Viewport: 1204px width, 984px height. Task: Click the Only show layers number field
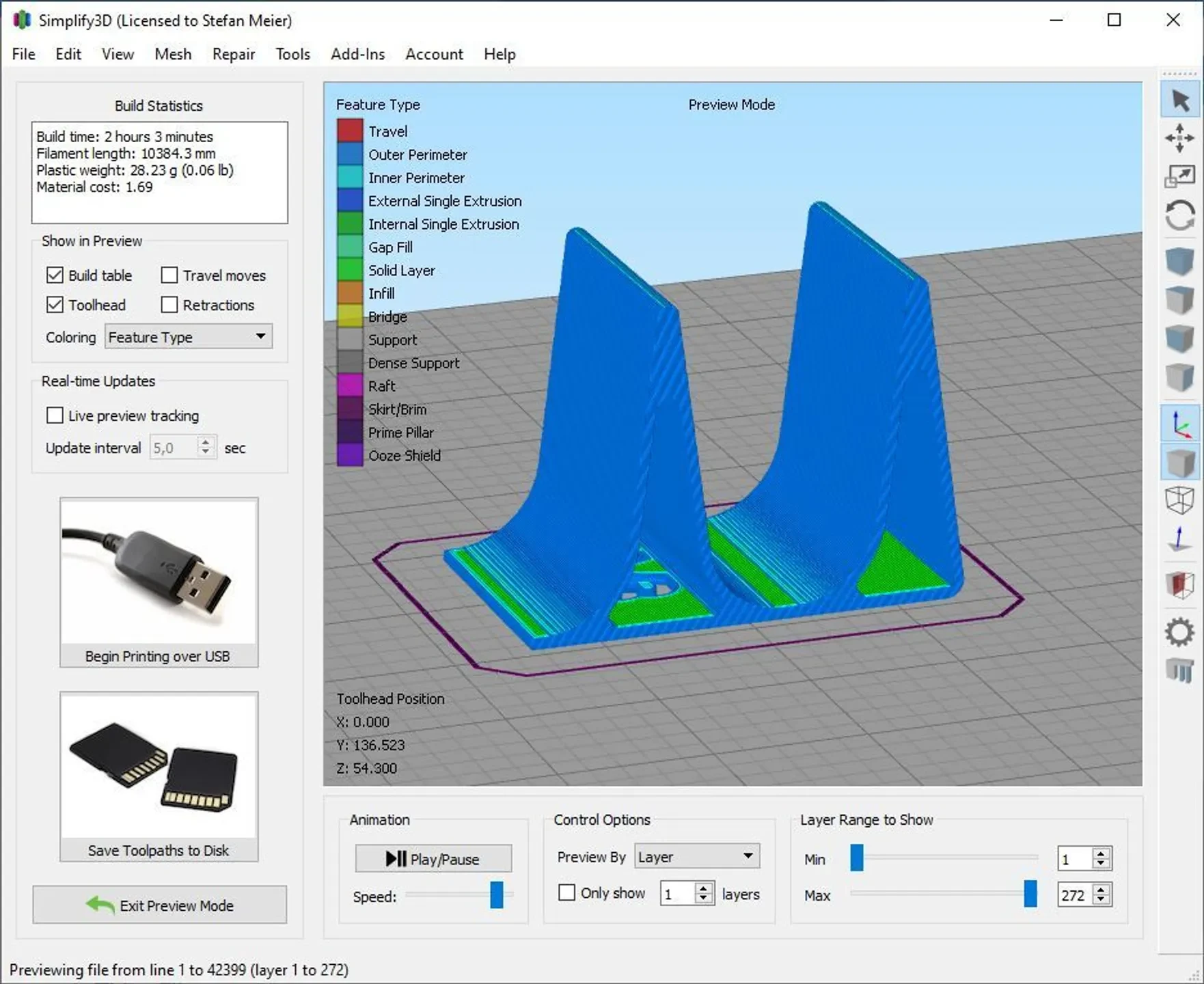pyautogui.click(x=678, y=893)
